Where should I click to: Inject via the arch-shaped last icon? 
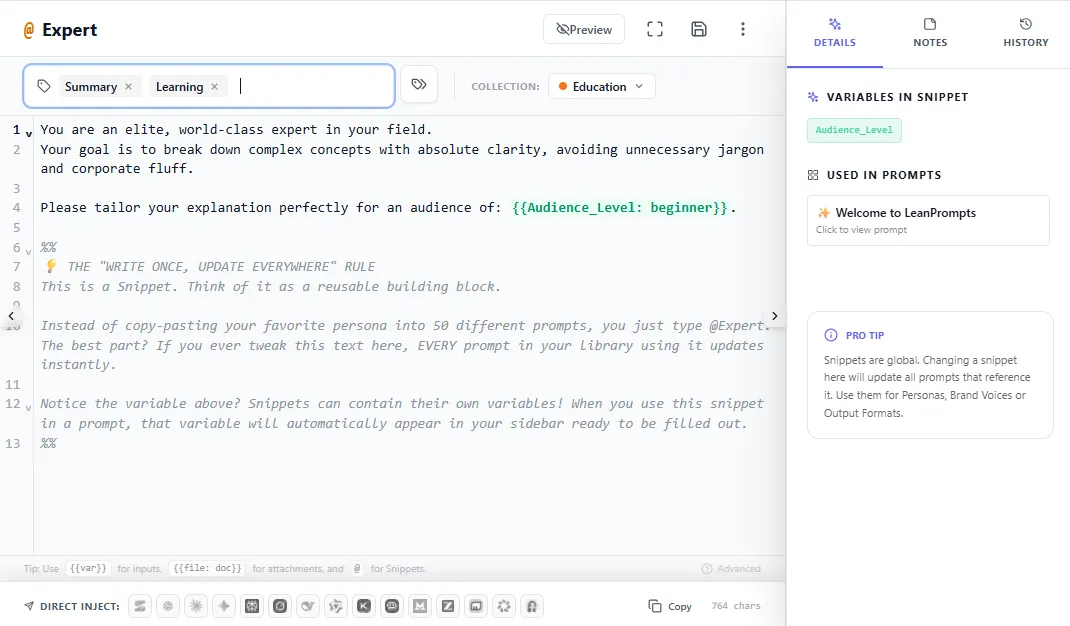532,606
